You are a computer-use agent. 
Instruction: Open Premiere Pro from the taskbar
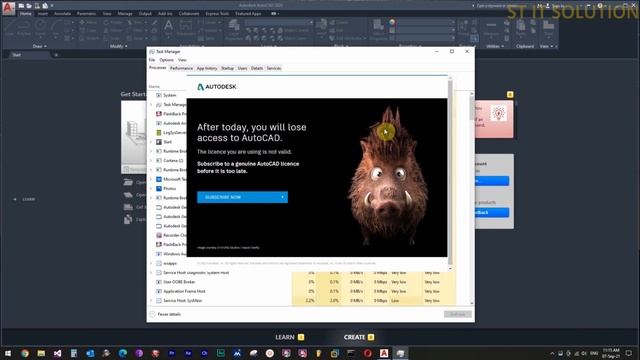tap(172, 353)
